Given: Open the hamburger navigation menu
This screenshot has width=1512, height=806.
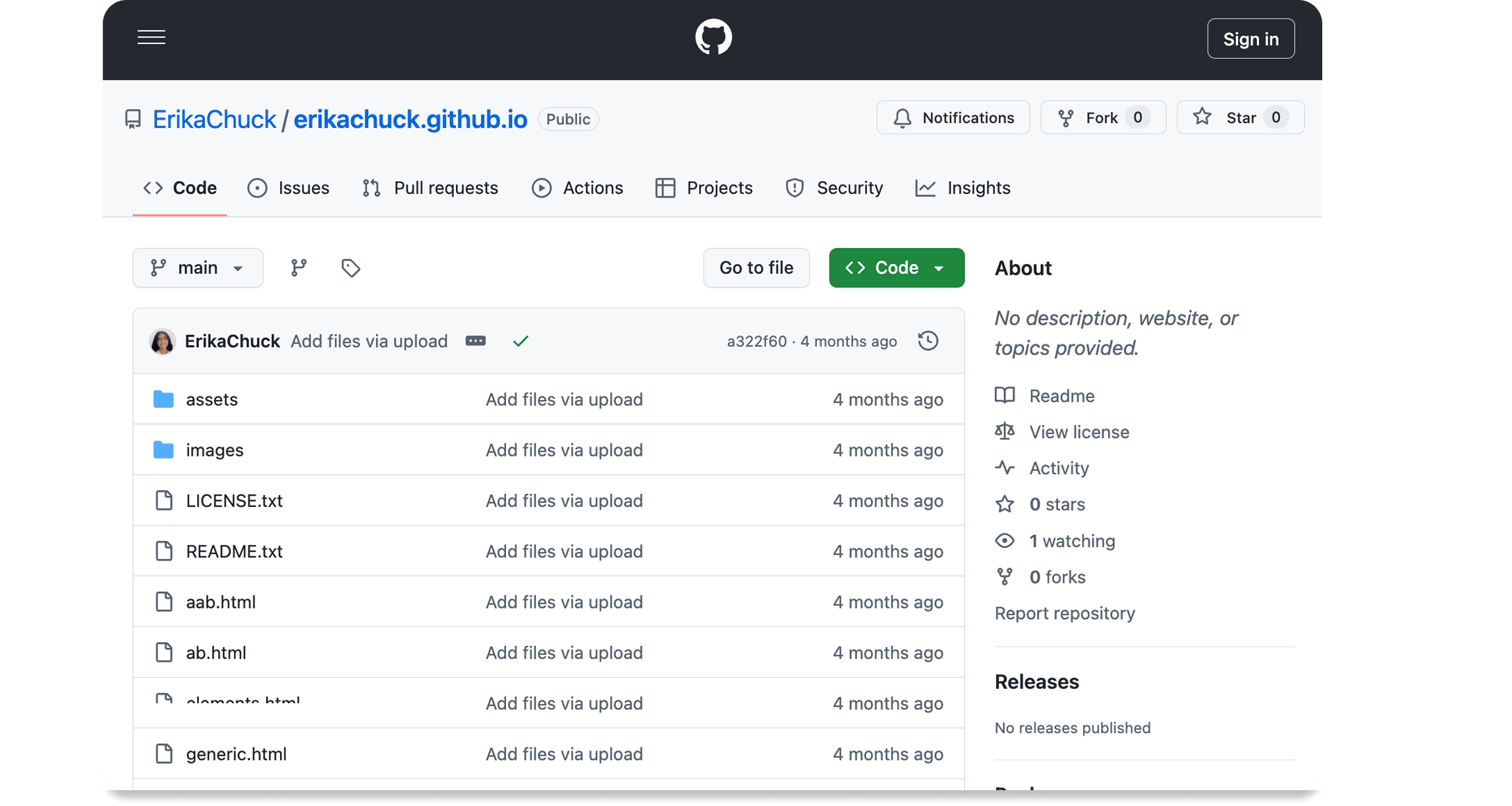Looking at the screenshot, I should click(152, 38).
